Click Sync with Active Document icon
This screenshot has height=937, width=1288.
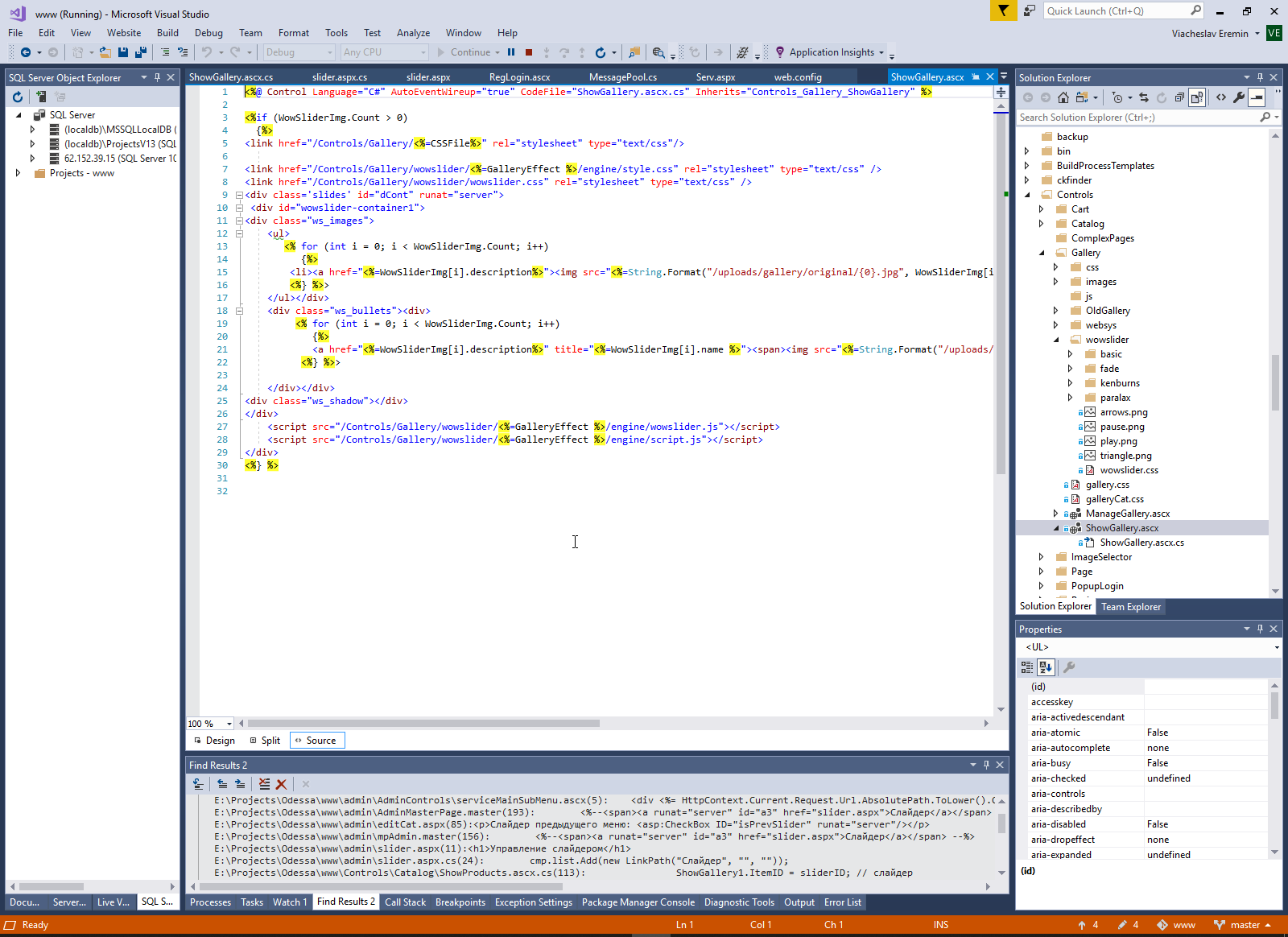coord(1143,97)
